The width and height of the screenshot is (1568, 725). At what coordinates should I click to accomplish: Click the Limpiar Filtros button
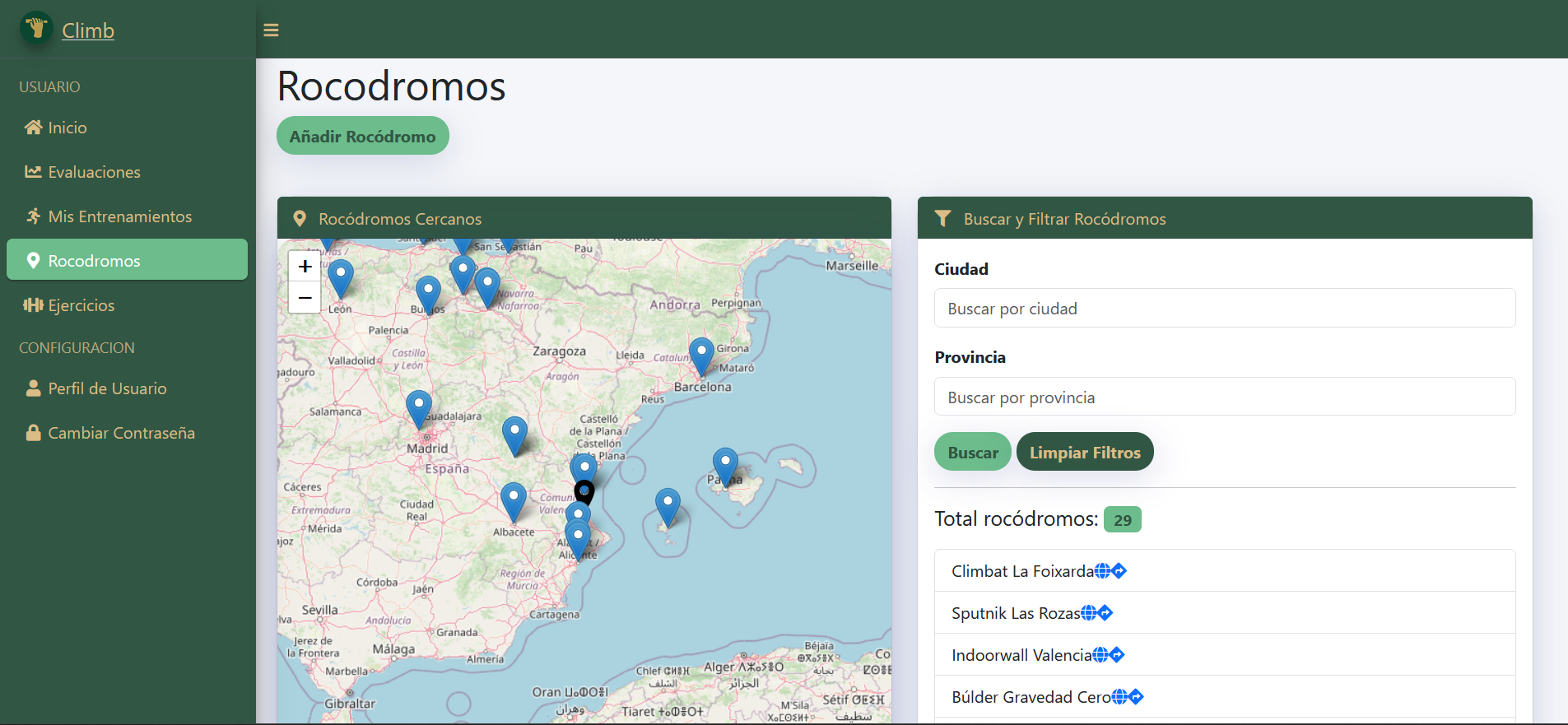pos(1084,452)
